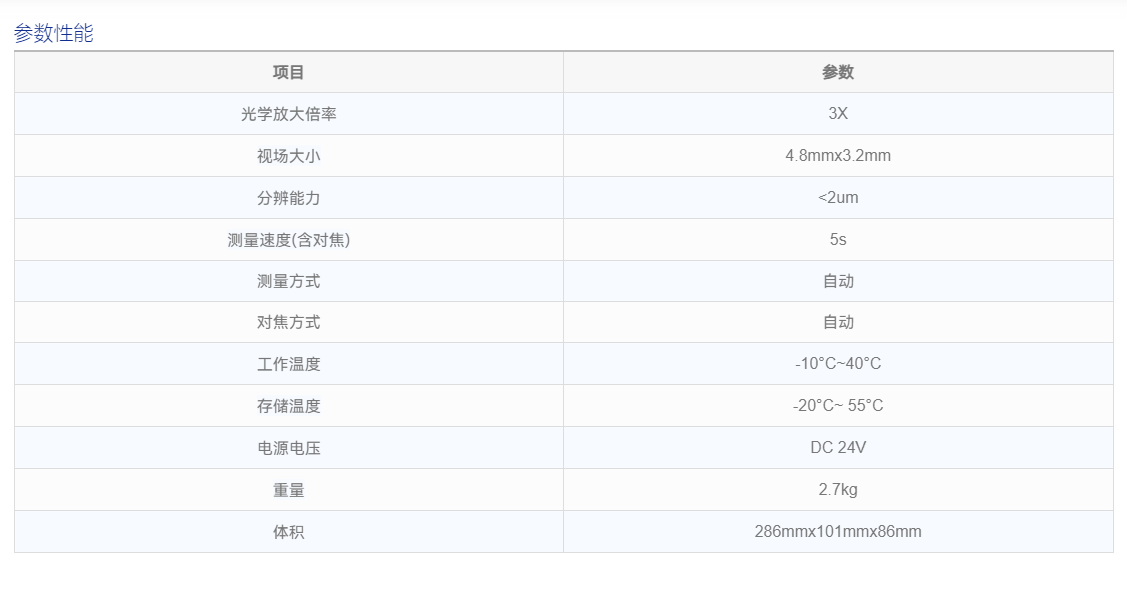
Task: Click the -10°C~40°C value
Action: click(838, 364)
